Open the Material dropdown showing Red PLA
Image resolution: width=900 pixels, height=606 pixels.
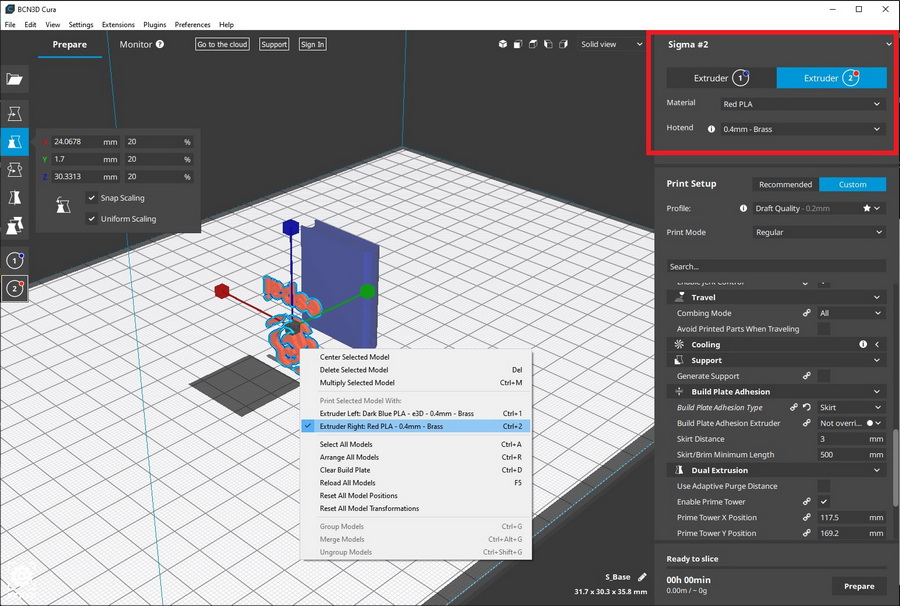[802, 104]
